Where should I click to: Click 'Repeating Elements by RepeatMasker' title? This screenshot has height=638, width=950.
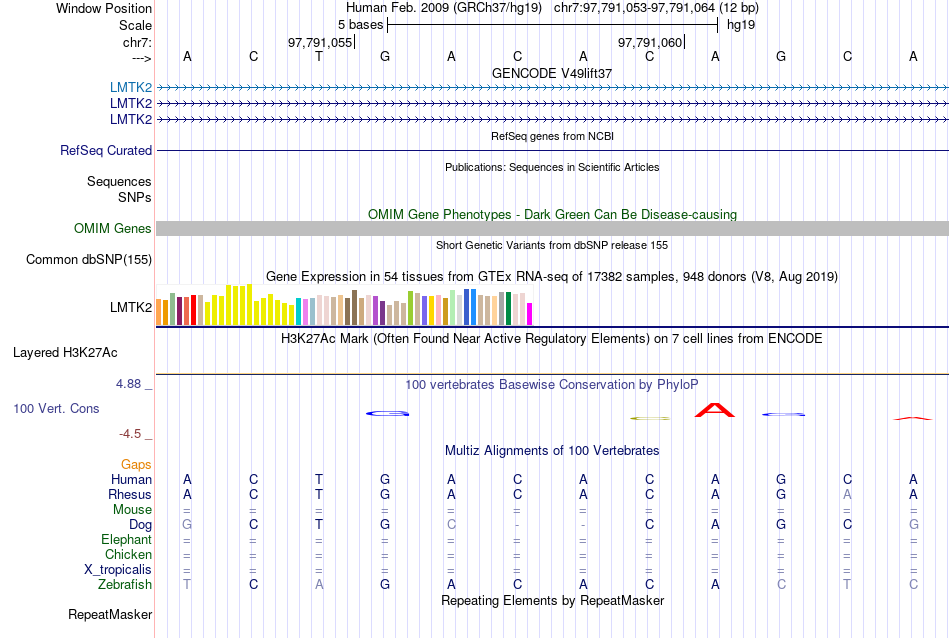point(553,600)
